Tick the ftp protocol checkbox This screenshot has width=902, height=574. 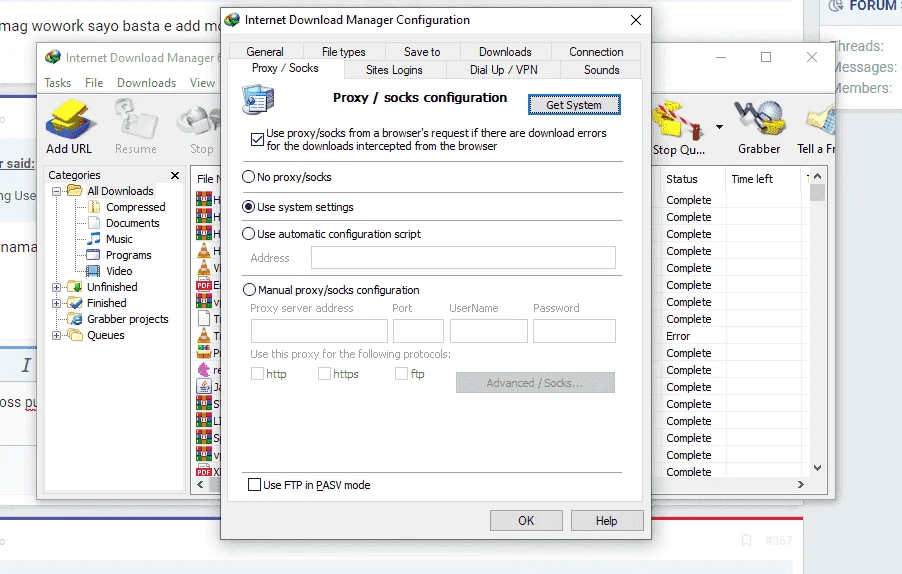coord(401,374)
